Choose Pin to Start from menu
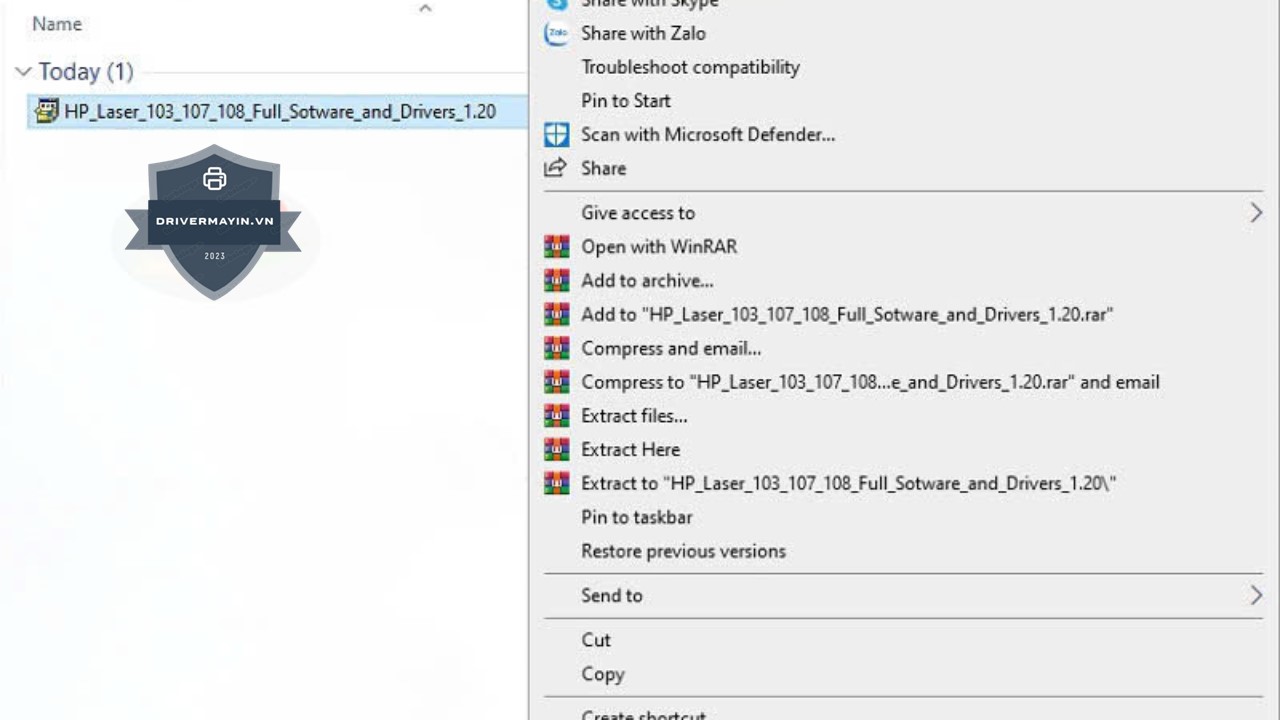The image size is (1280, 720). [x=625, y=101]
